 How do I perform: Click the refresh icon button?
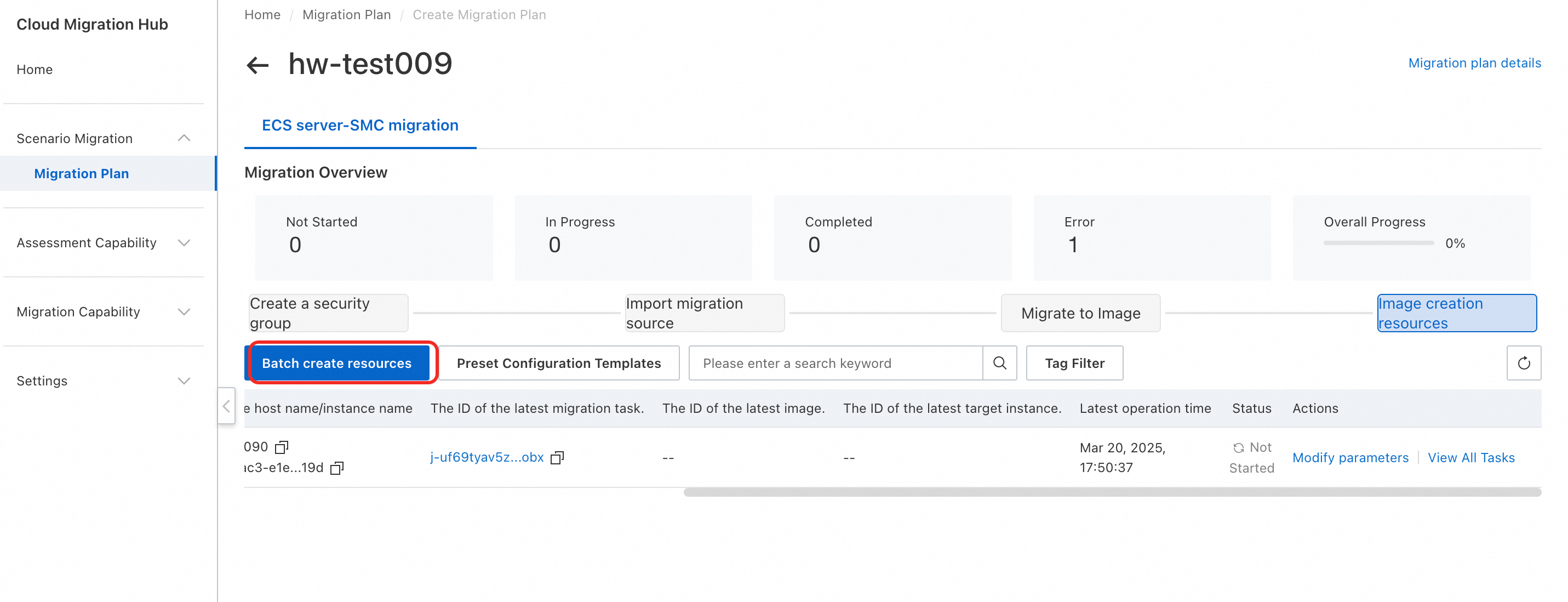point(1523,363)
